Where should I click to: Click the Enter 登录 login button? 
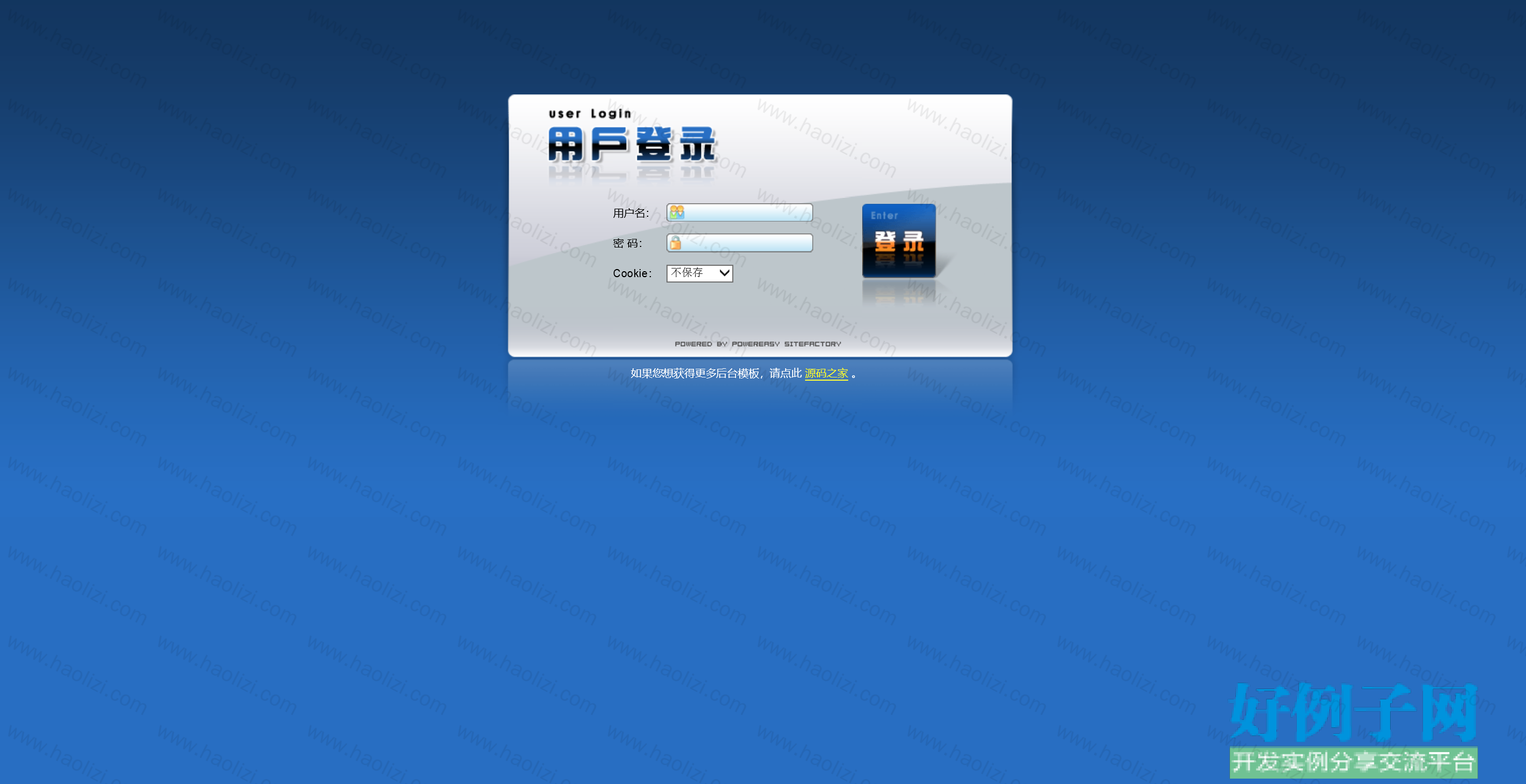tap(899, 240)
